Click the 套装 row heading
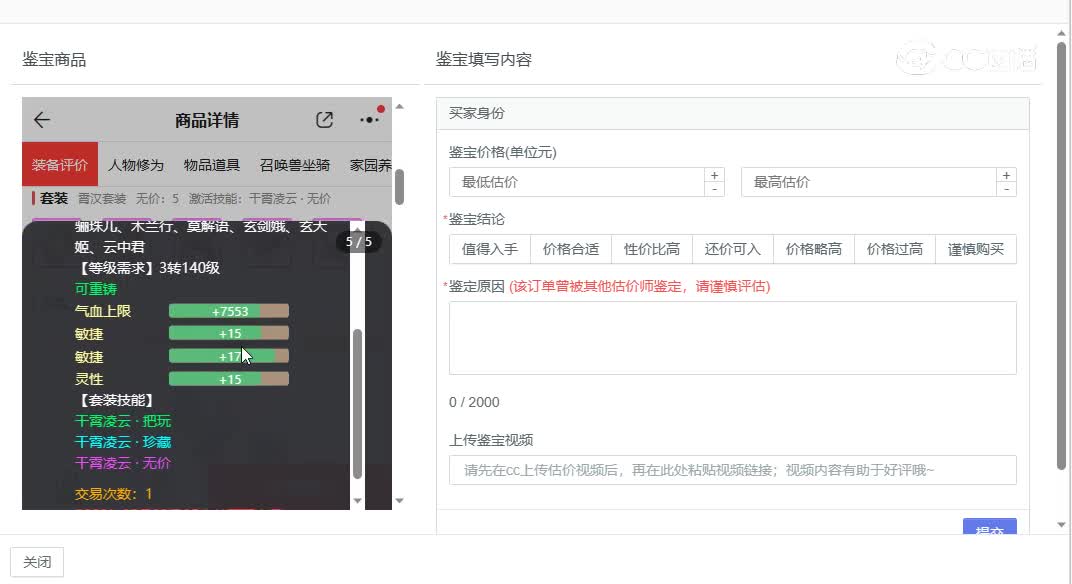Screen dimensions: 1072x584 (54, 198)
